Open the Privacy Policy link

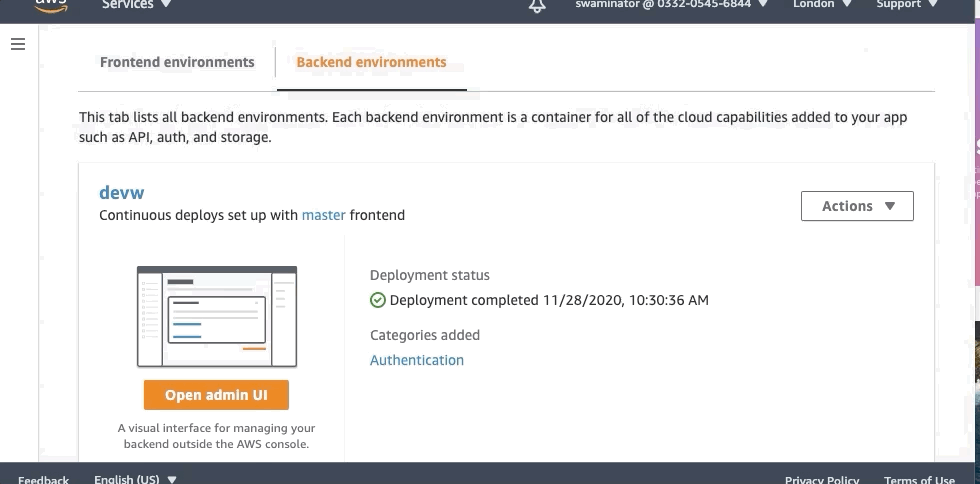[822, 480]
